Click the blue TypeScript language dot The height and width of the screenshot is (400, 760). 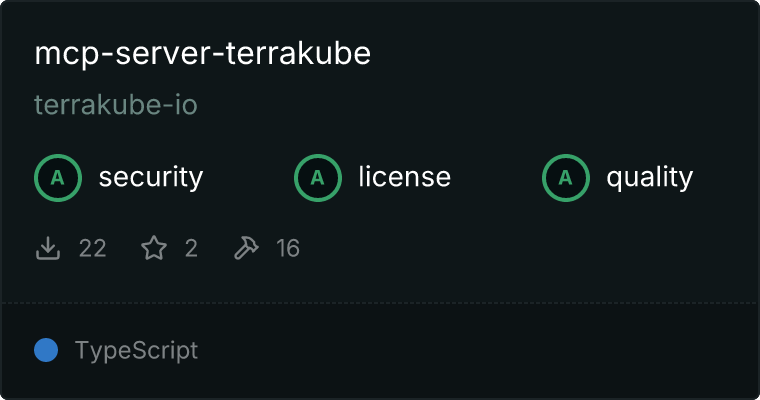pyautogui.click(x=46, y=350)
